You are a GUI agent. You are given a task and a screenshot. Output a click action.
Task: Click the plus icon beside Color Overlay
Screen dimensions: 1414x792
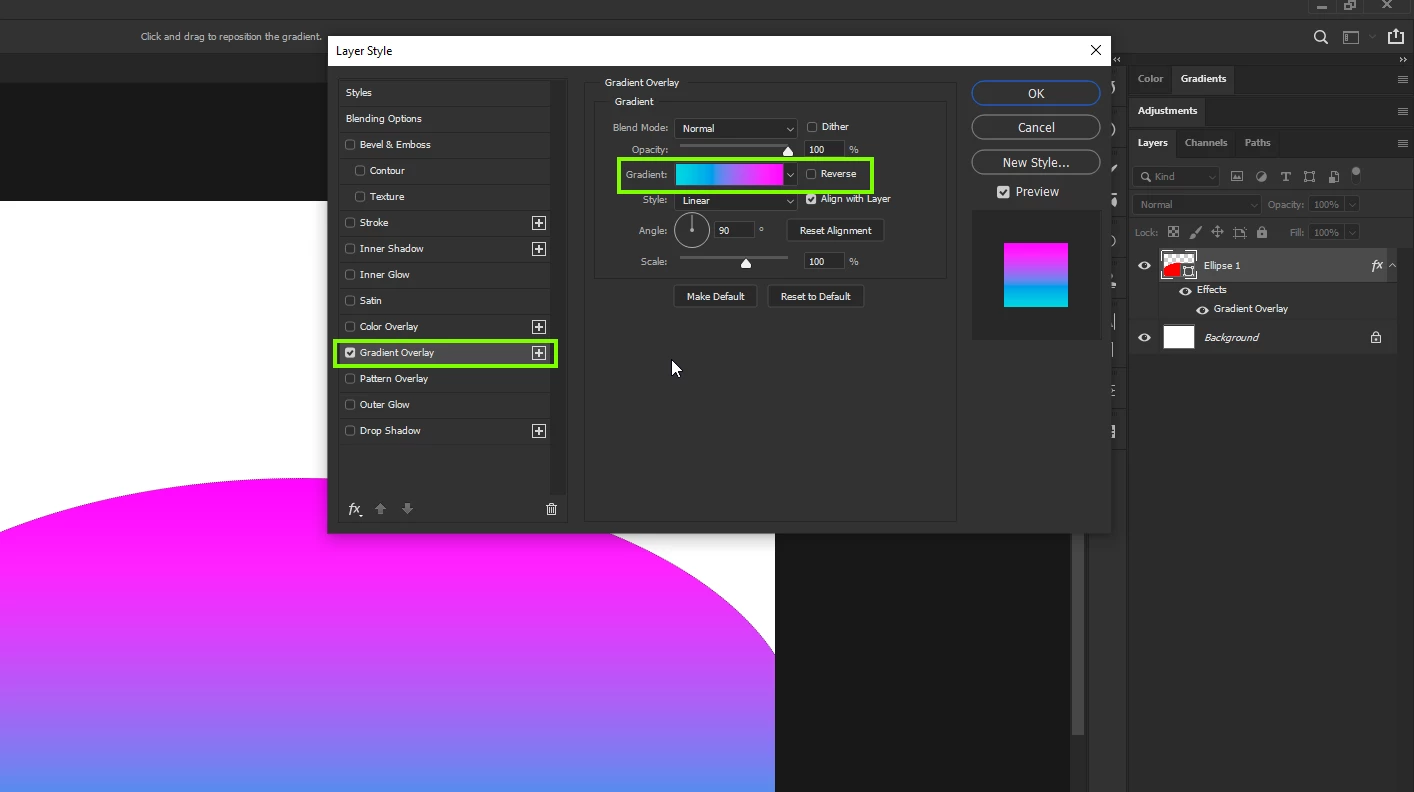[x=539, y=327]
